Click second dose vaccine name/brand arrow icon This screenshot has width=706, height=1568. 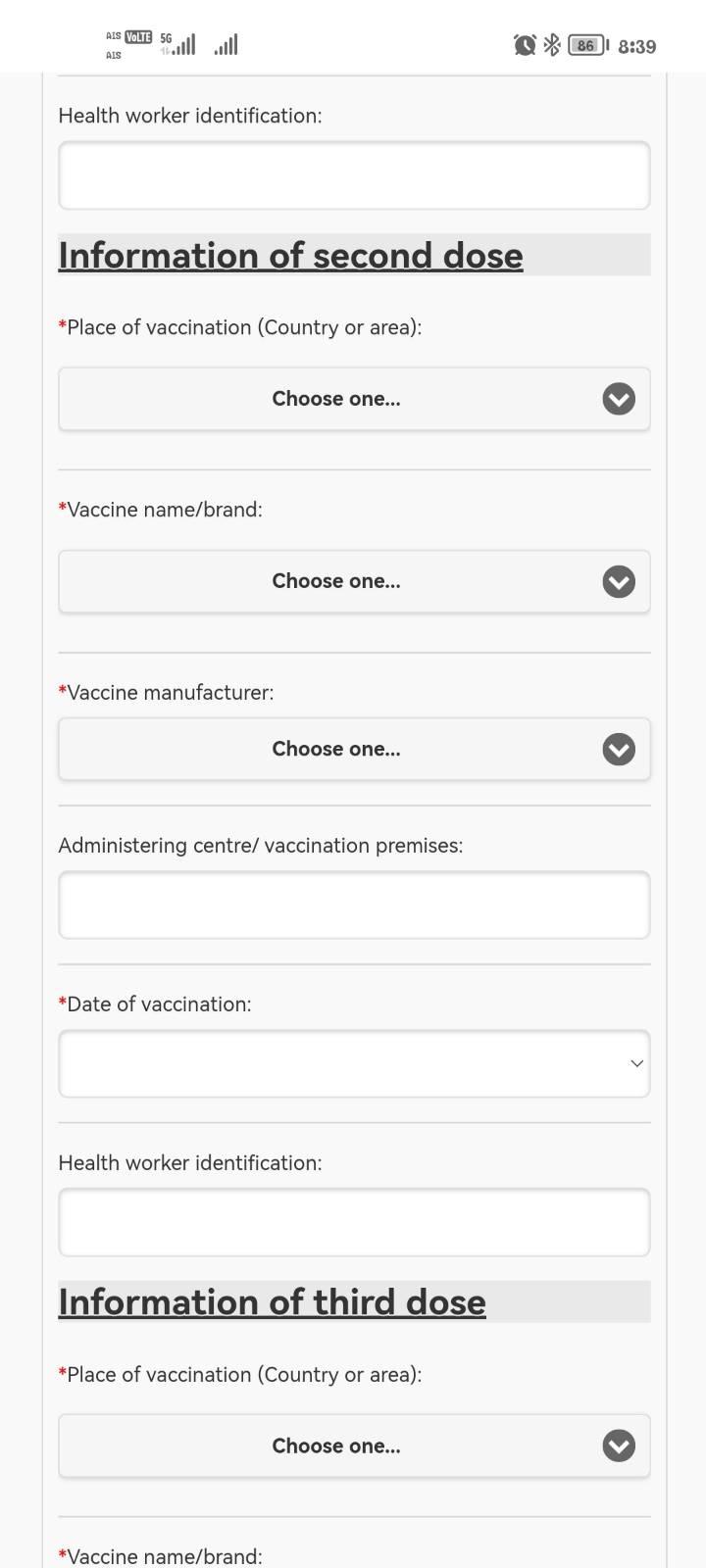[619, 581]
